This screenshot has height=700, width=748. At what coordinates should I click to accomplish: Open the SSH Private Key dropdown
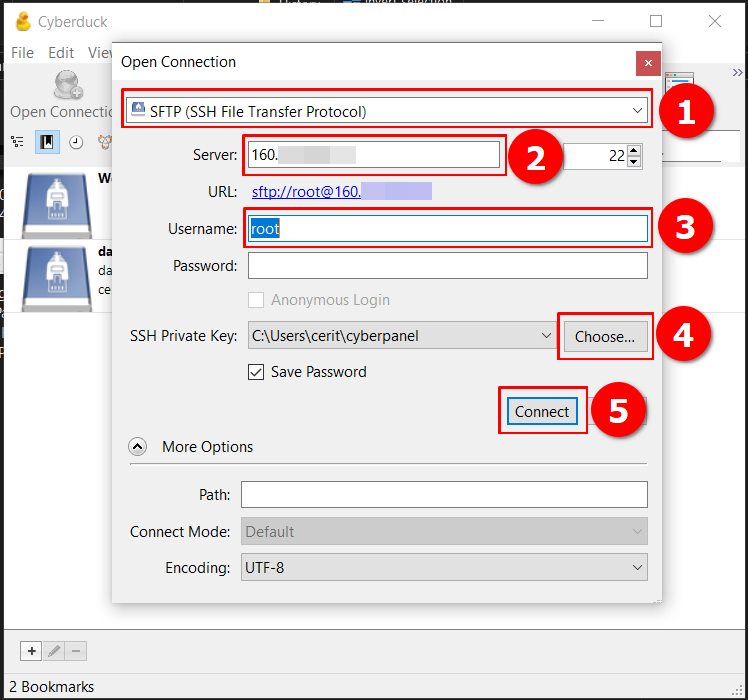pos(402,336)
